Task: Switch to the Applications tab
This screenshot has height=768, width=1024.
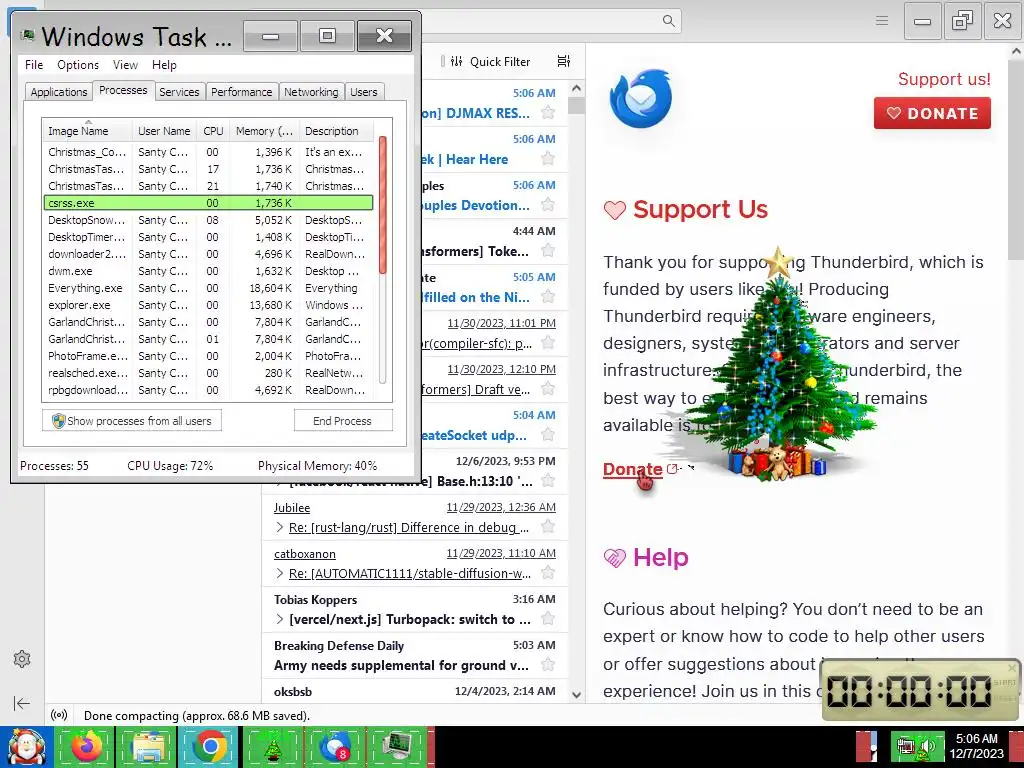Action: [x=59, y=91]
